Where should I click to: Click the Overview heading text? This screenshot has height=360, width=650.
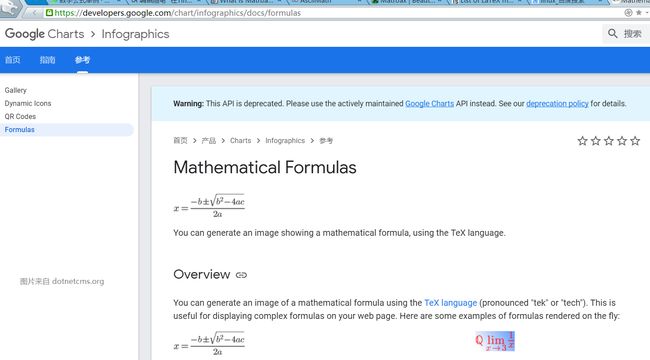201,275
